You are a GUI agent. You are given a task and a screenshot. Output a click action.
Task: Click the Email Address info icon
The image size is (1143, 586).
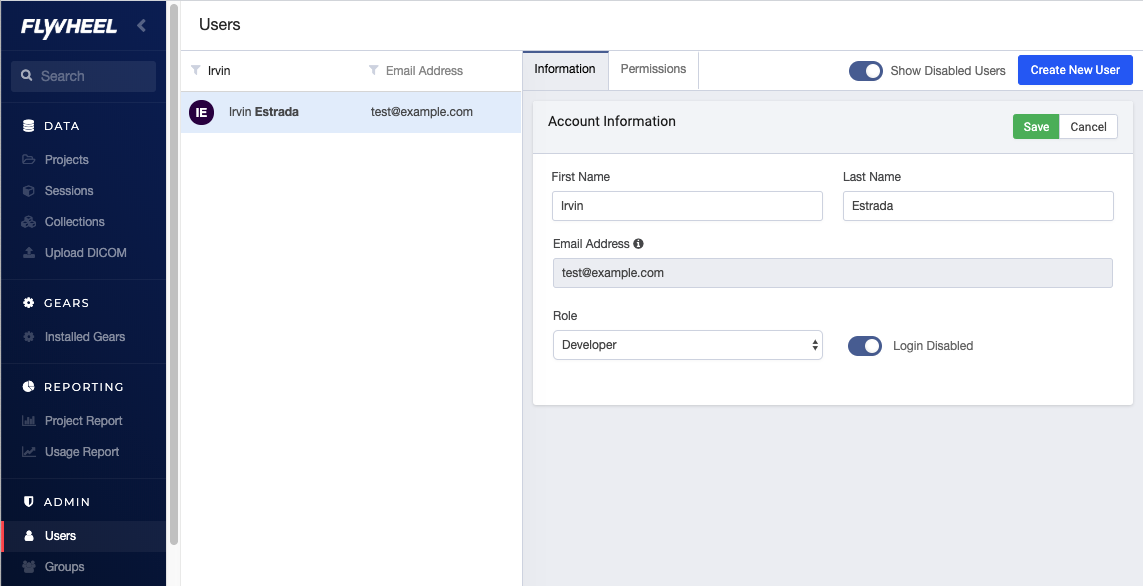pyautogui.click(x=638, y=243)
